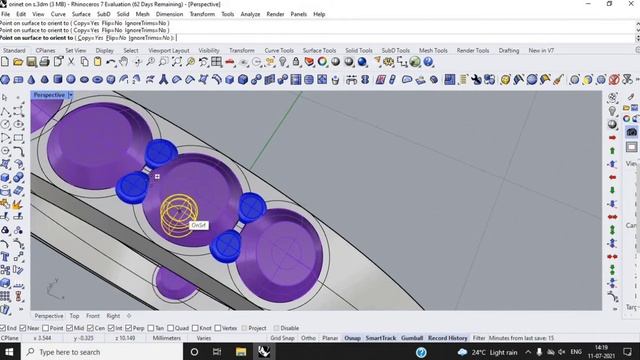Switch to the Curve Tools toolbar tab
640x360 pixels.
279,51
